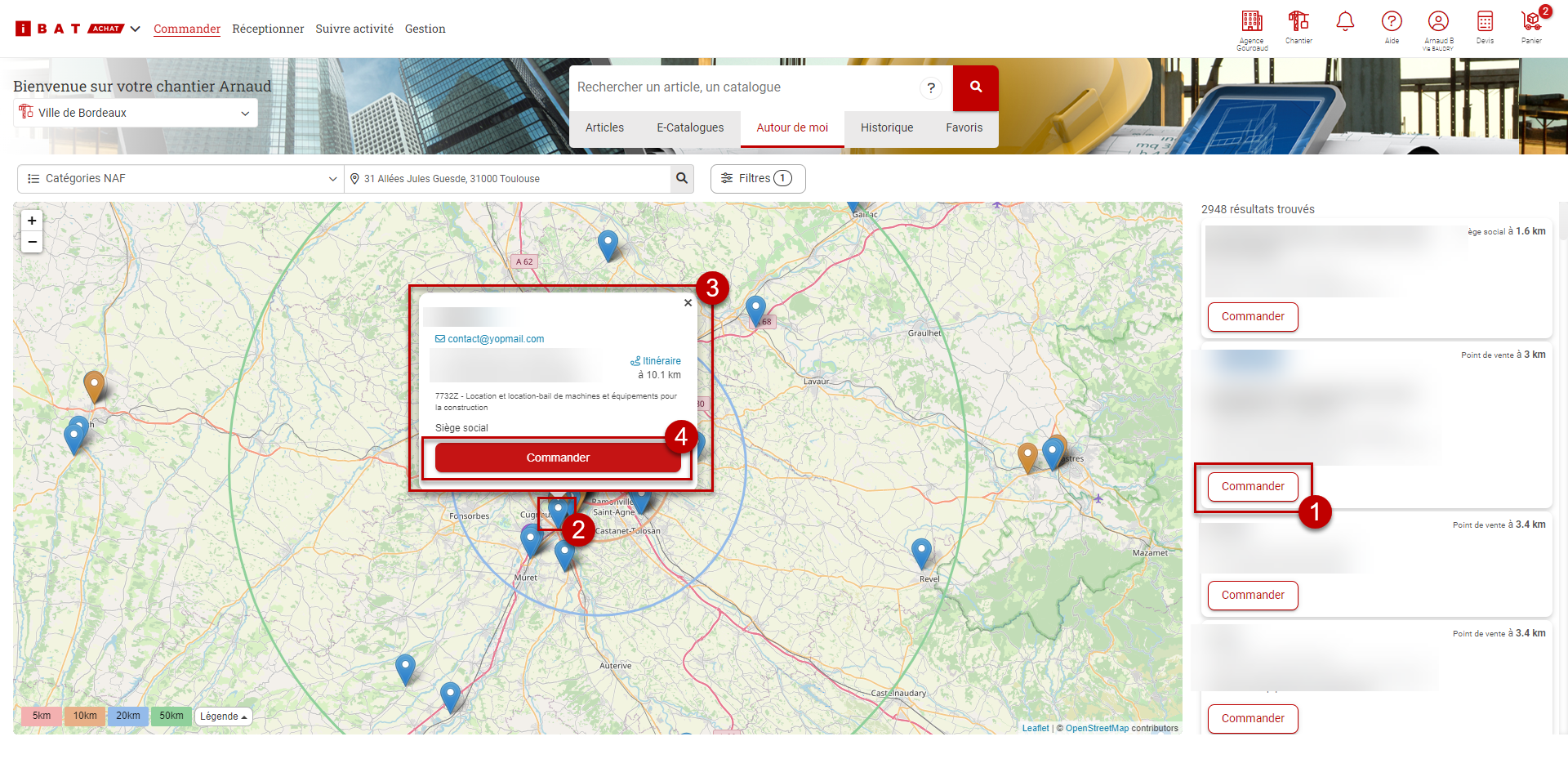View the Panier cart icon
Screen dimensions: 1568x759
tap(1532, 26)
